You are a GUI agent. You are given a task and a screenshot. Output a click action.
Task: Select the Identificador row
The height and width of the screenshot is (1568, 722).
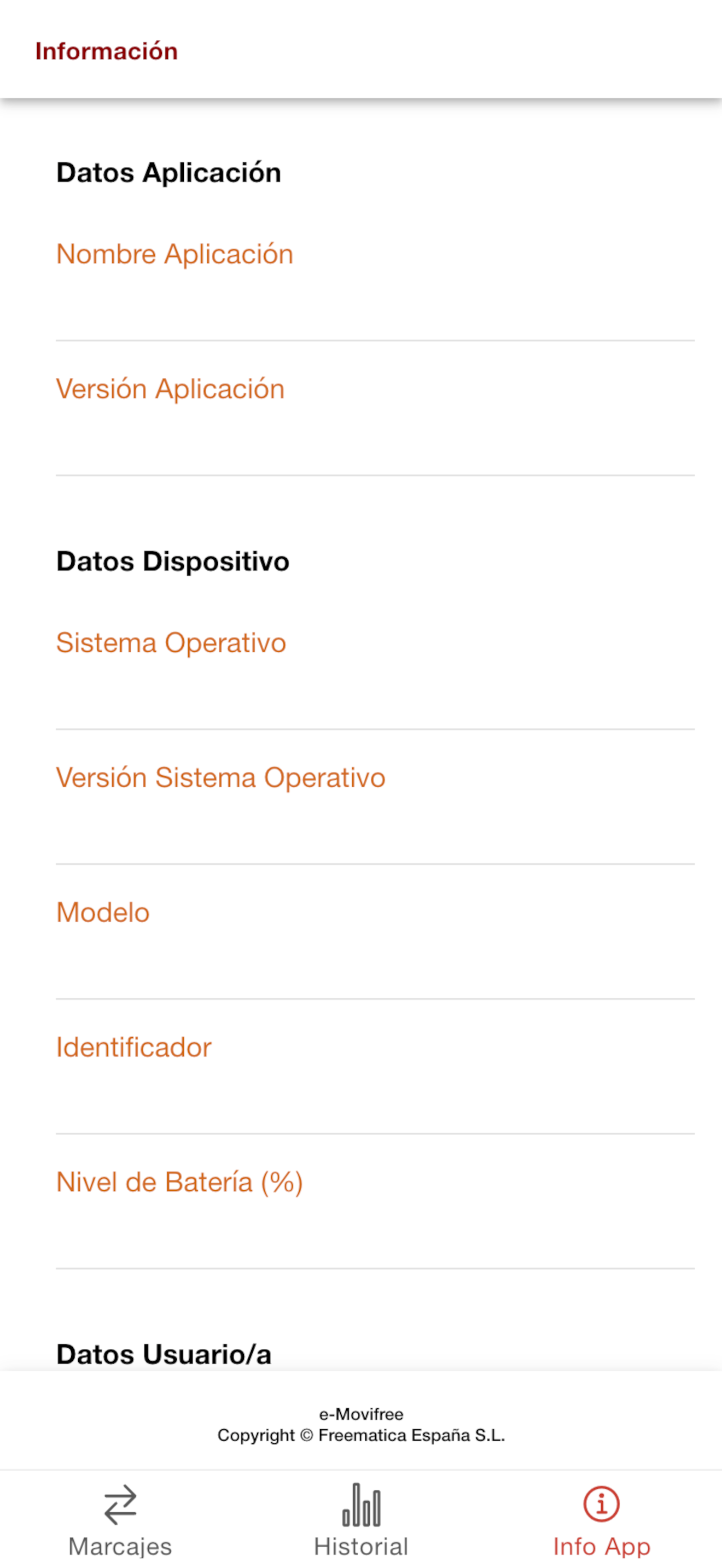coord(375,1067)
